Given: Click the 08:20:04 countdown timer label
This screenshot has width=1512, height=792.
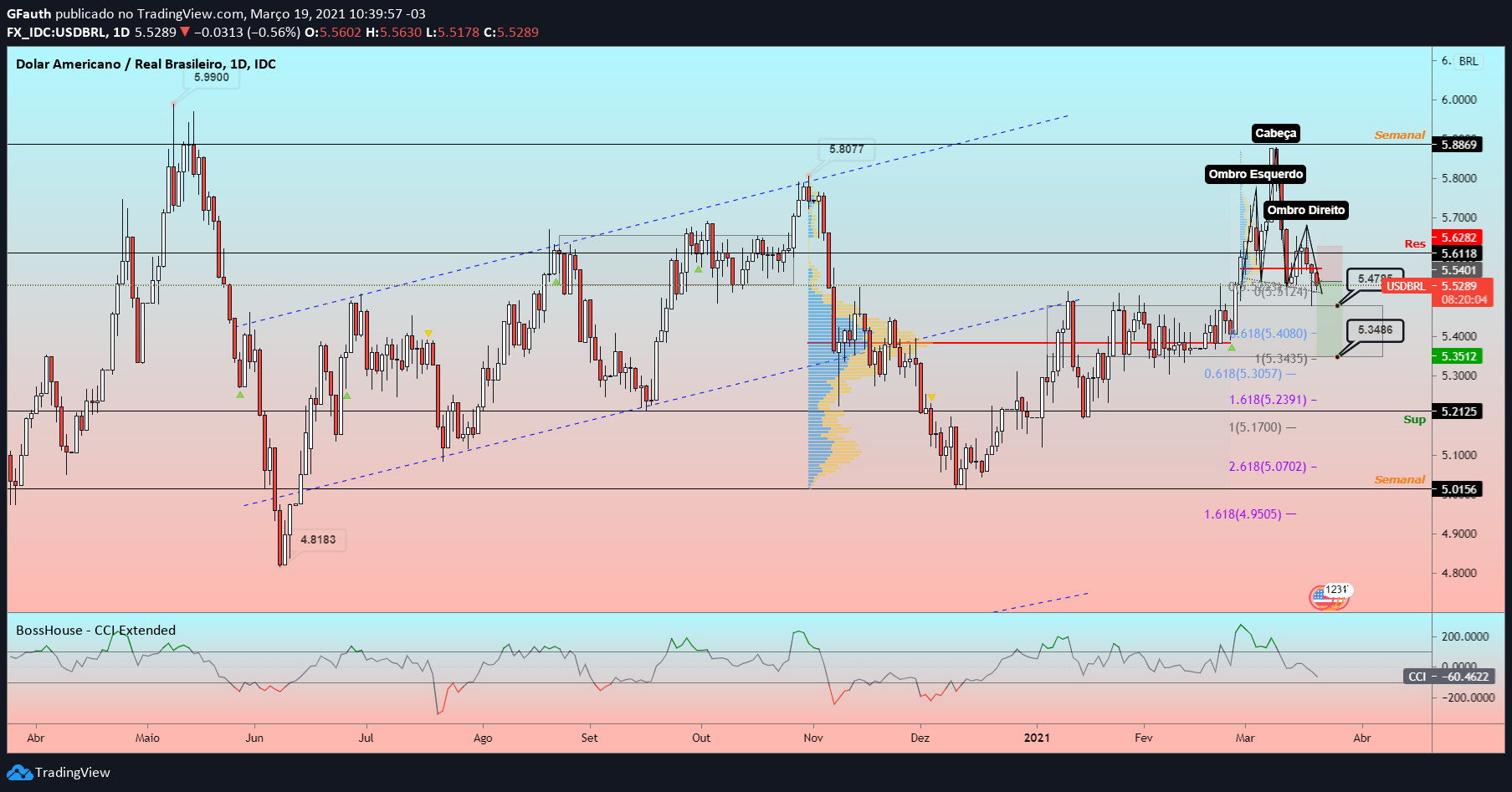Looking at the screenshot, I should click(1463, 299).
